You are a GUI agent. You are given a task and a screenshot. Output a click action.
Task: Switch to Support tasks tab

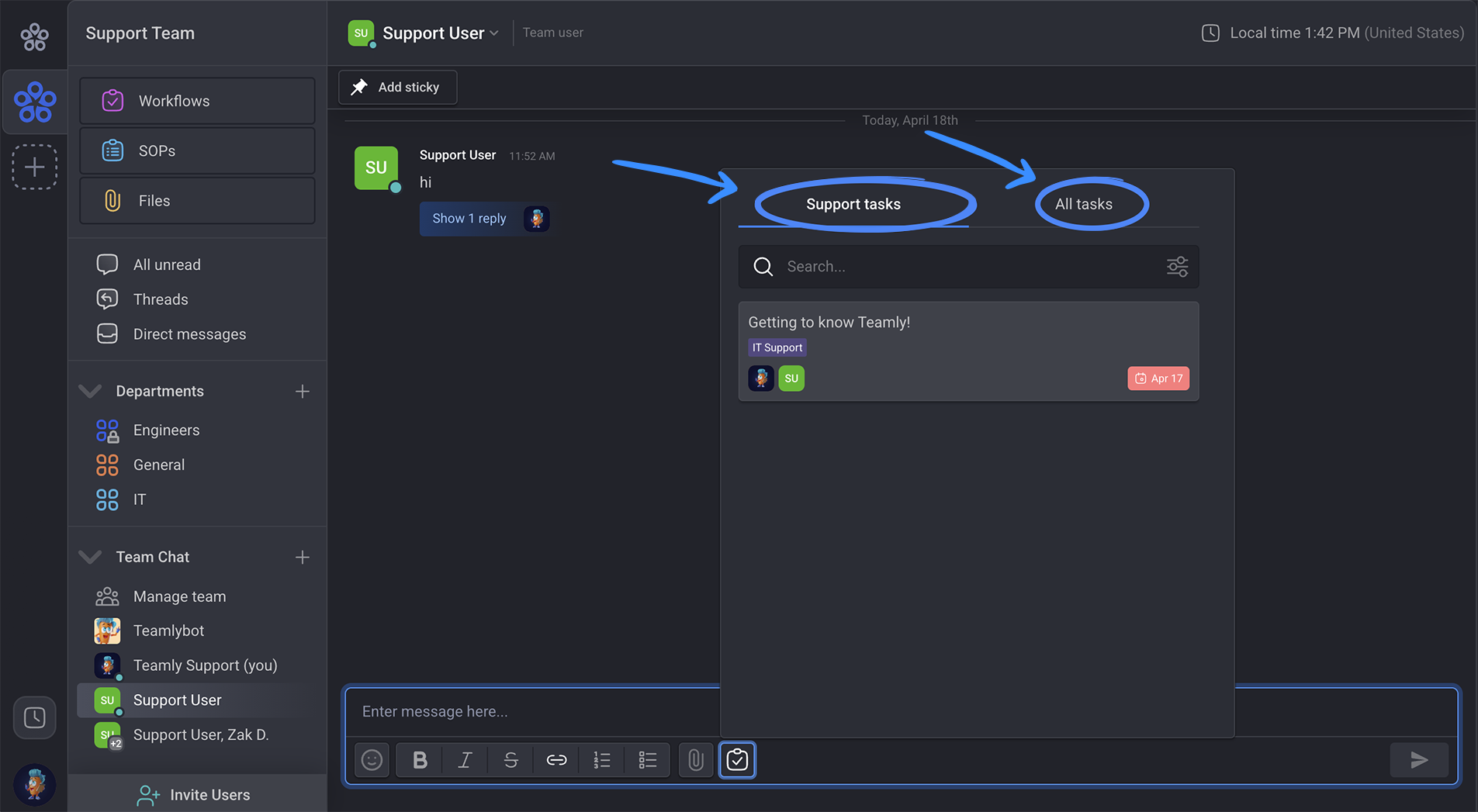click(x=853, y=204)
